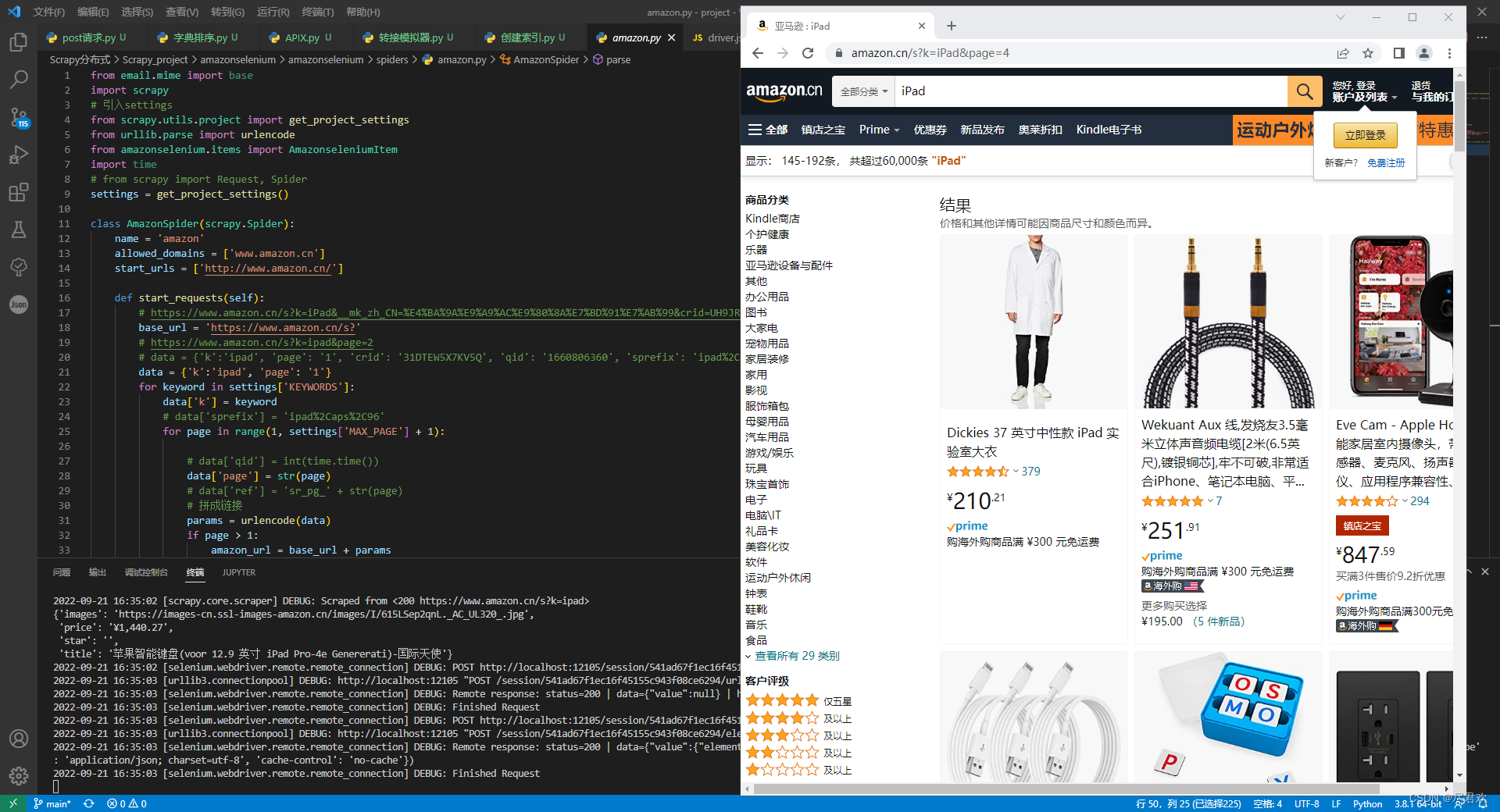Image resolution: width=1500 pixels, height=812 pixels.
Task: Change the Python language mode in status bar
Action: coord(1367,803)
